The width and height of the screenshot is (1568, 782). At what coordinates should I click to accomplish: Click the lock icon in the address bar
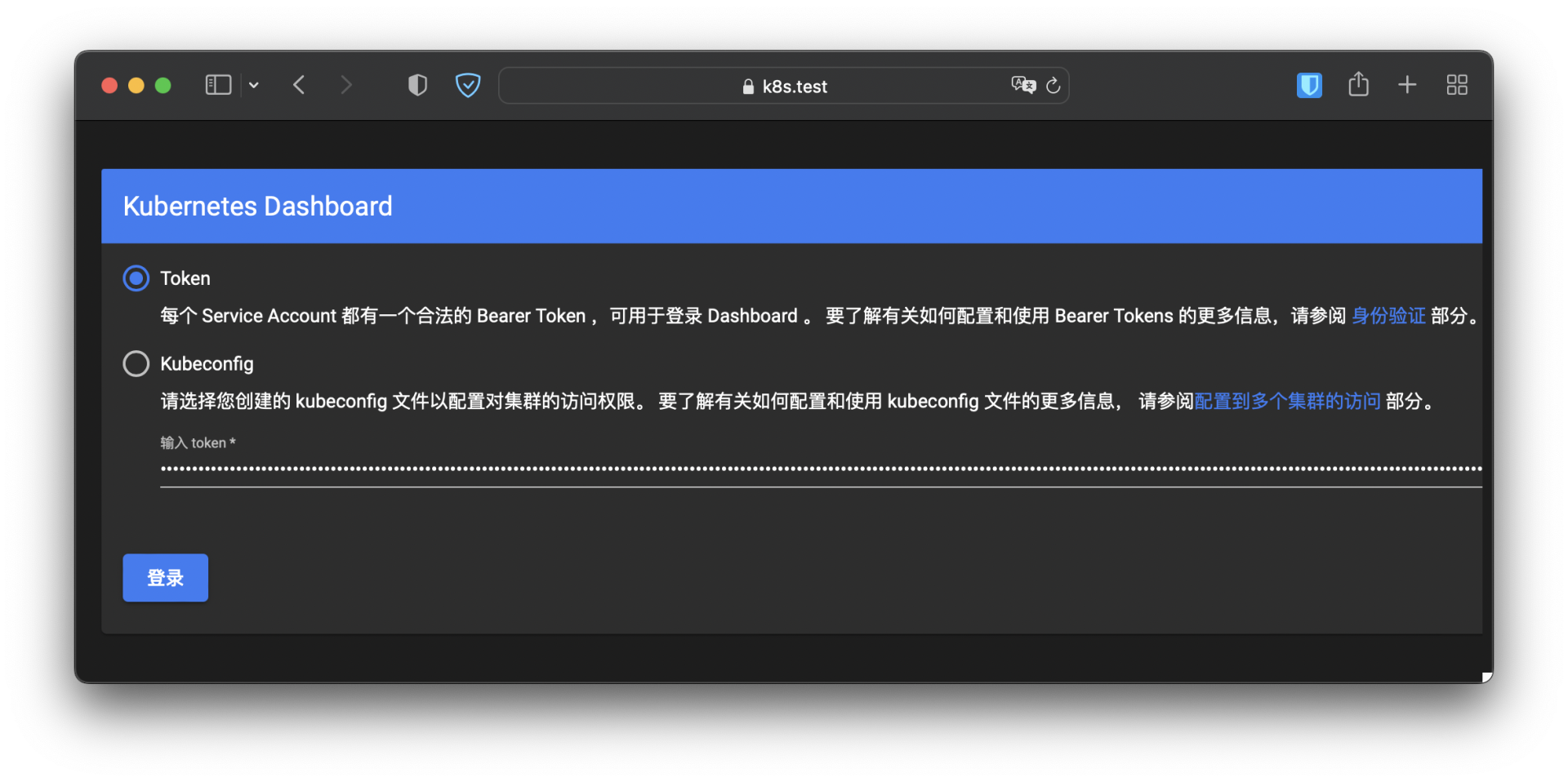(x=747, y=87)
